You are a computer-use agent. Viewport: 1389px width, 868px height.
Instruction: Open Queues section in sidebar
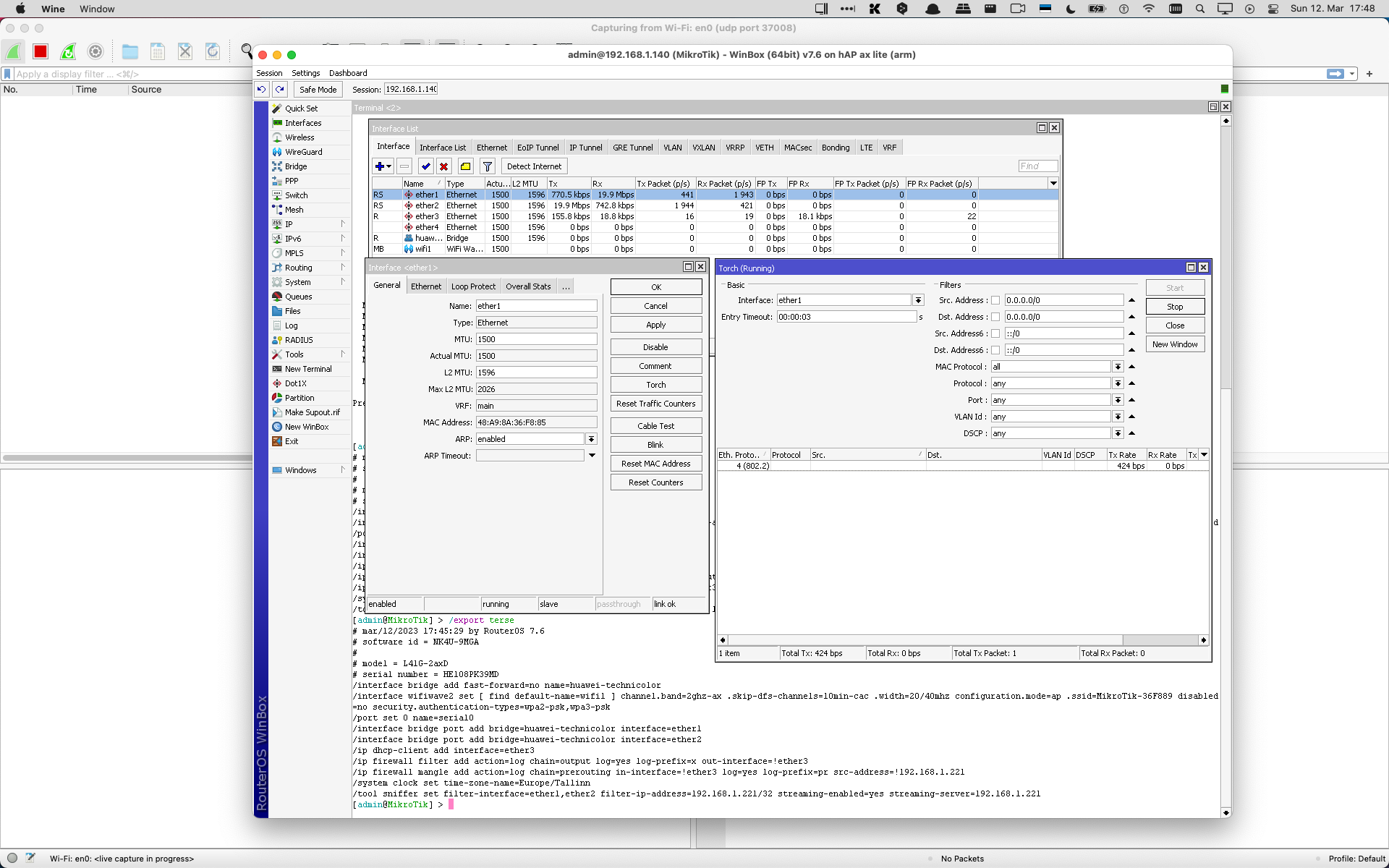coord(298,297)
